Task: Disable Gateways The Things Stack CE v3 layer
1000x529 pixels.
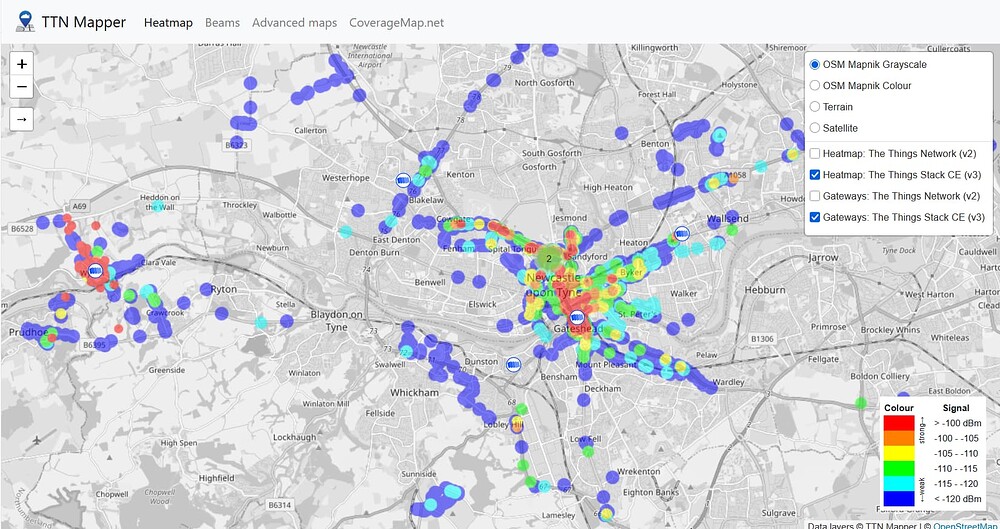Action: [x=814, y=217]
